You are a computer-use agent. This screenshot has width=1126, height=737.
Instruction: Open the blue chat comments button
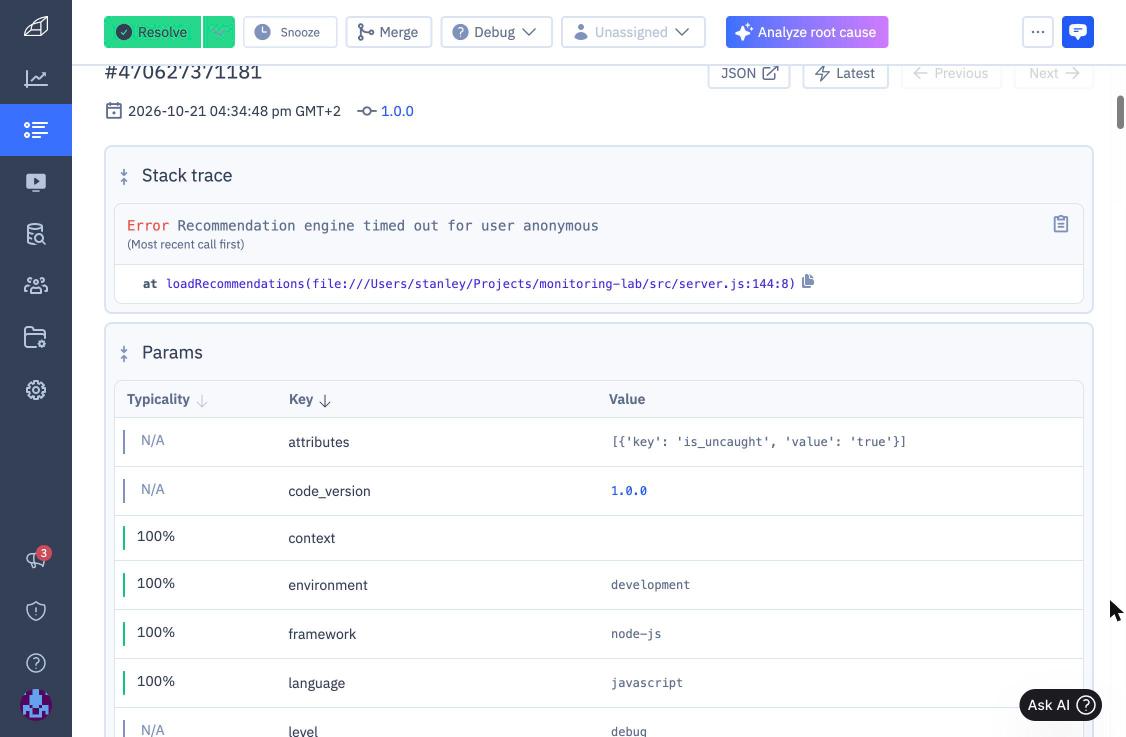(1077, 32)
